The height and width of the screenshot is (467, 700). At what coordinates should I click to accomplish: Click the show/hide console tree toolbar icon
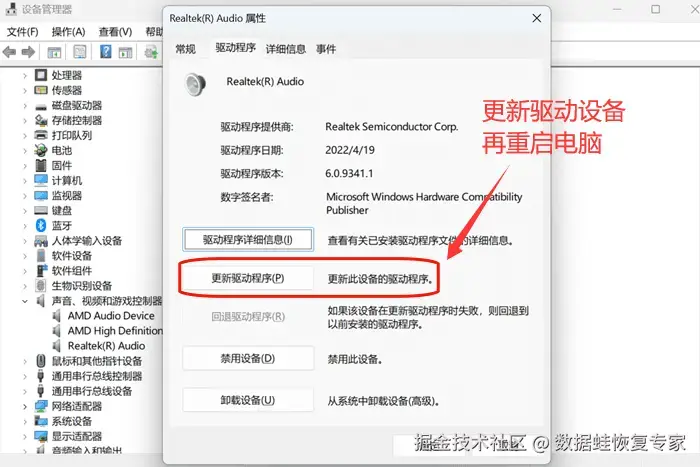(54, 53)
